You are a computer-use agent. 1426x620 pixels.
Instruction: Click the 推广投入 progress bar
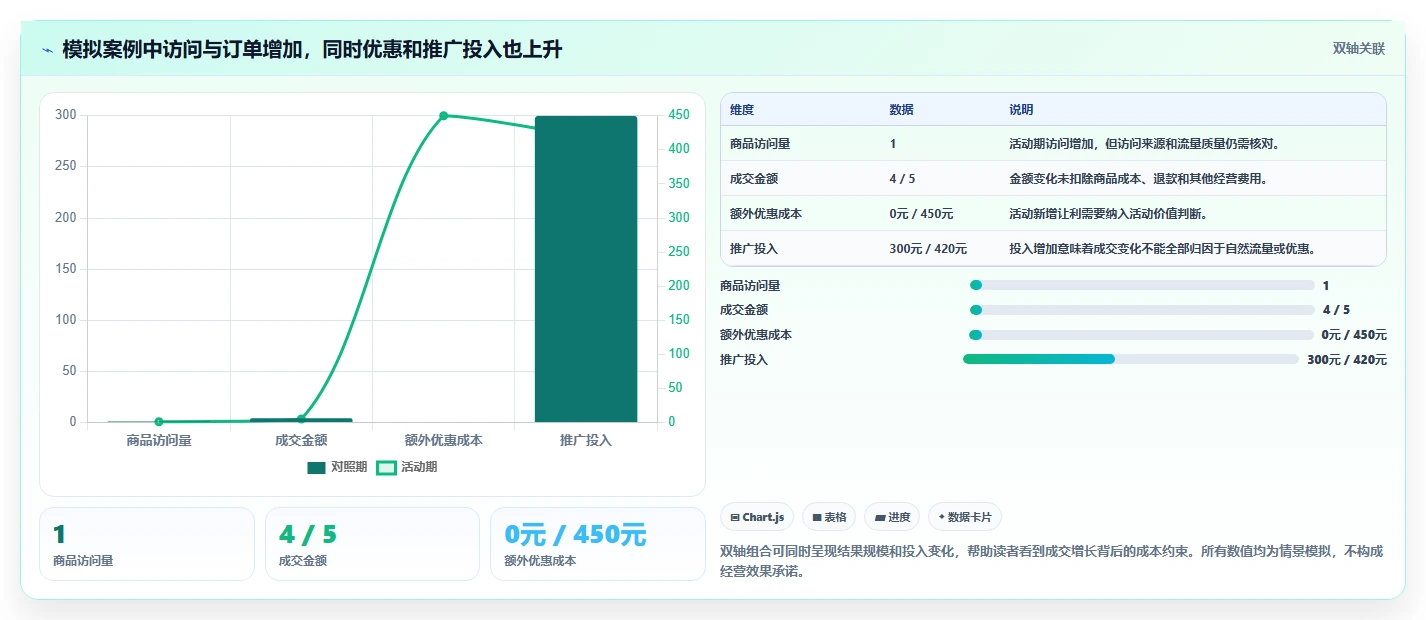[x=1131, y=359]
